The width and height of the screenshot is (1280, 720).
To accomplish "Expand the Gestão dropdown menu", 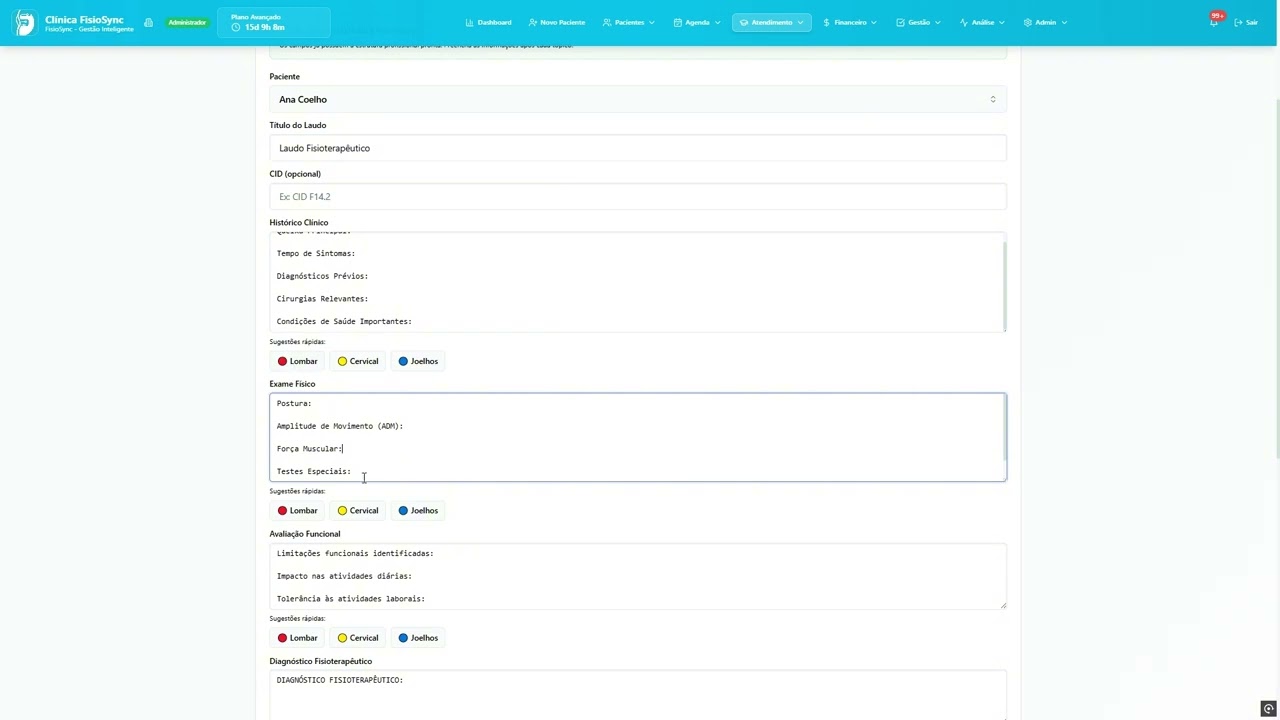I will 918,22.
